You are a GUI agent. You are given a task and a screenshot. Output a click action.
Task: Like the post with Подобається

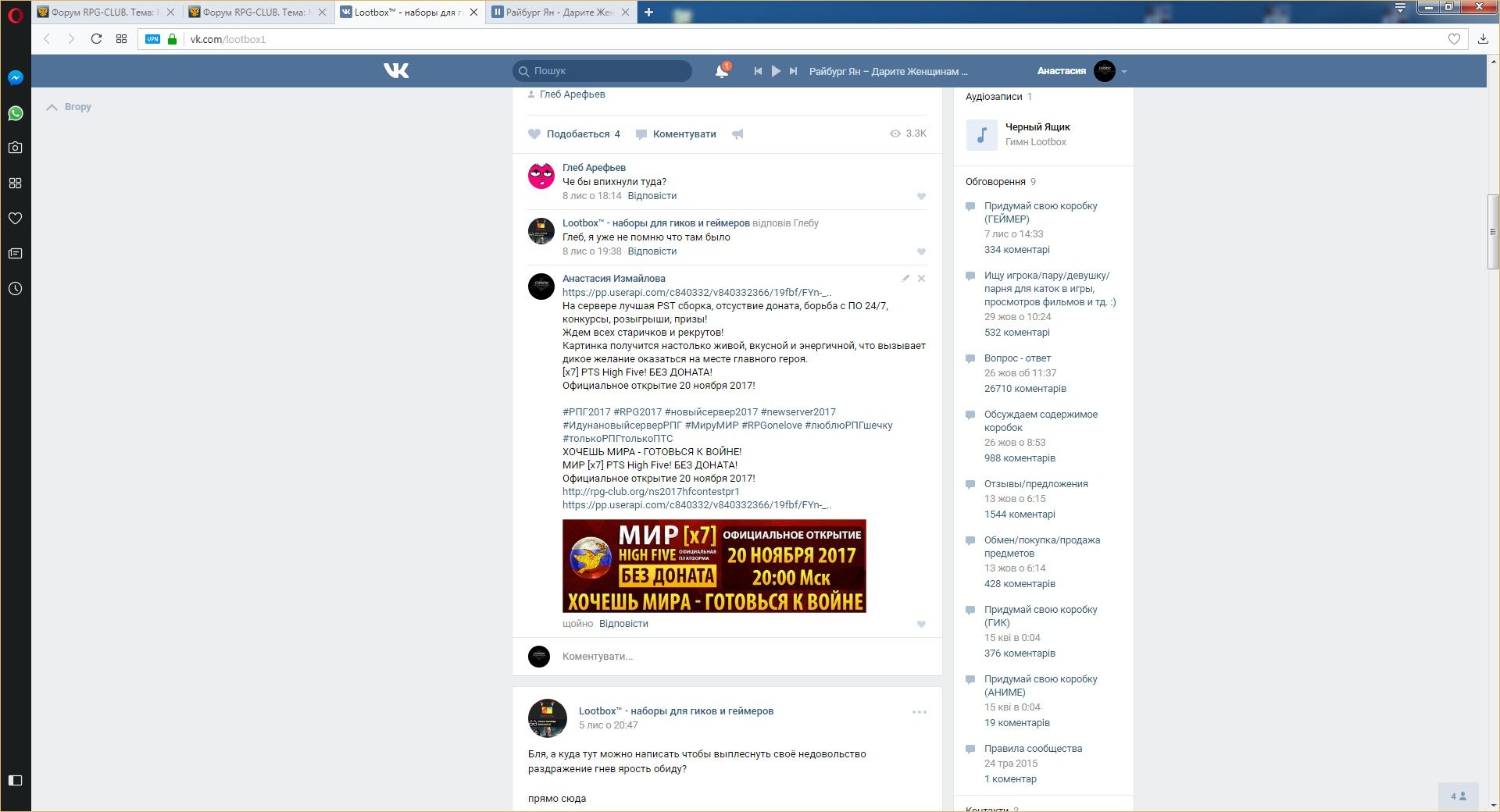tap(574, 134)
